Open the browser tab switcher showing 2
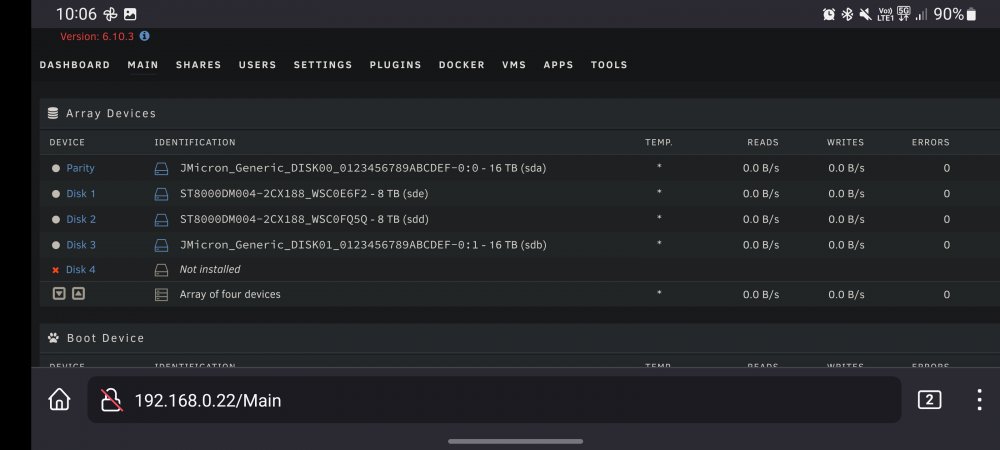Viewport: 1000px width, 450px height. coord(929,400)
